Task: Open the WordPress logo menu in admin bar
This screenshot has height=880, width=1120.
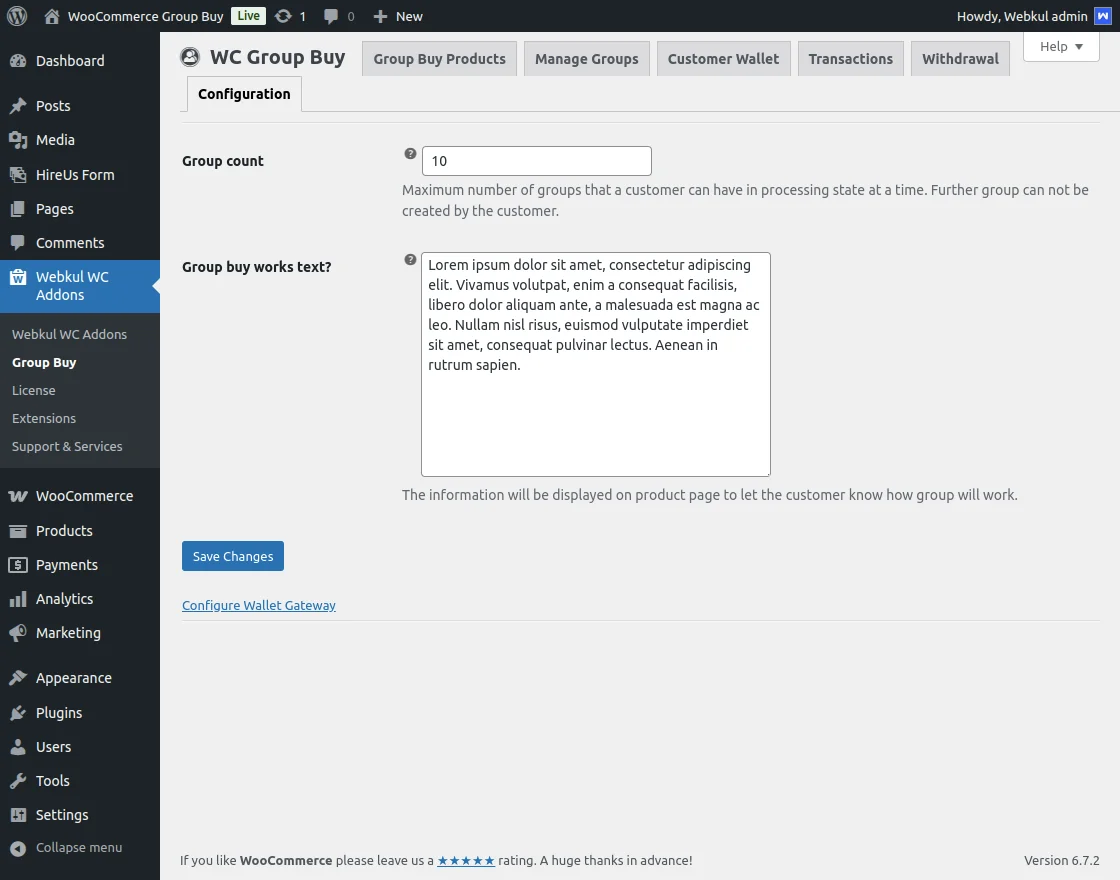Action: (x=16, y=15)
